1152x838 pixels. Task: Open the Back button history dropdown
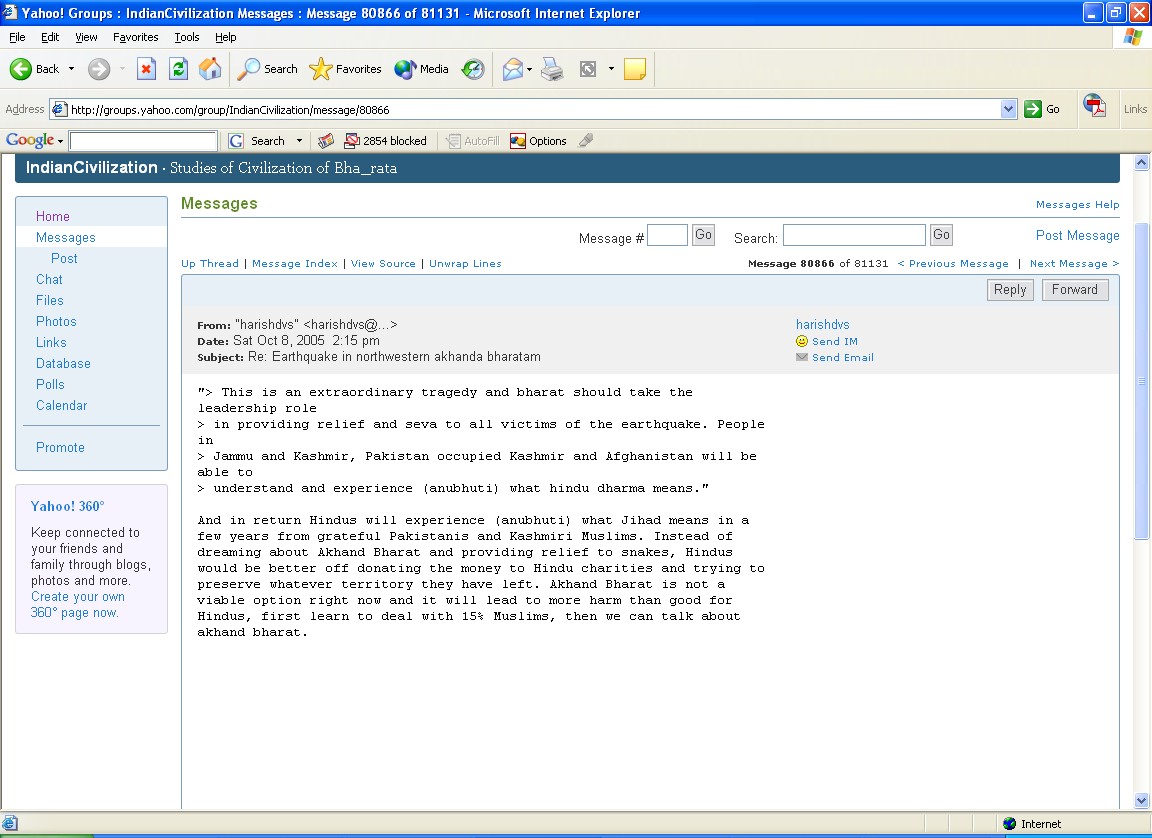point(71,69)
